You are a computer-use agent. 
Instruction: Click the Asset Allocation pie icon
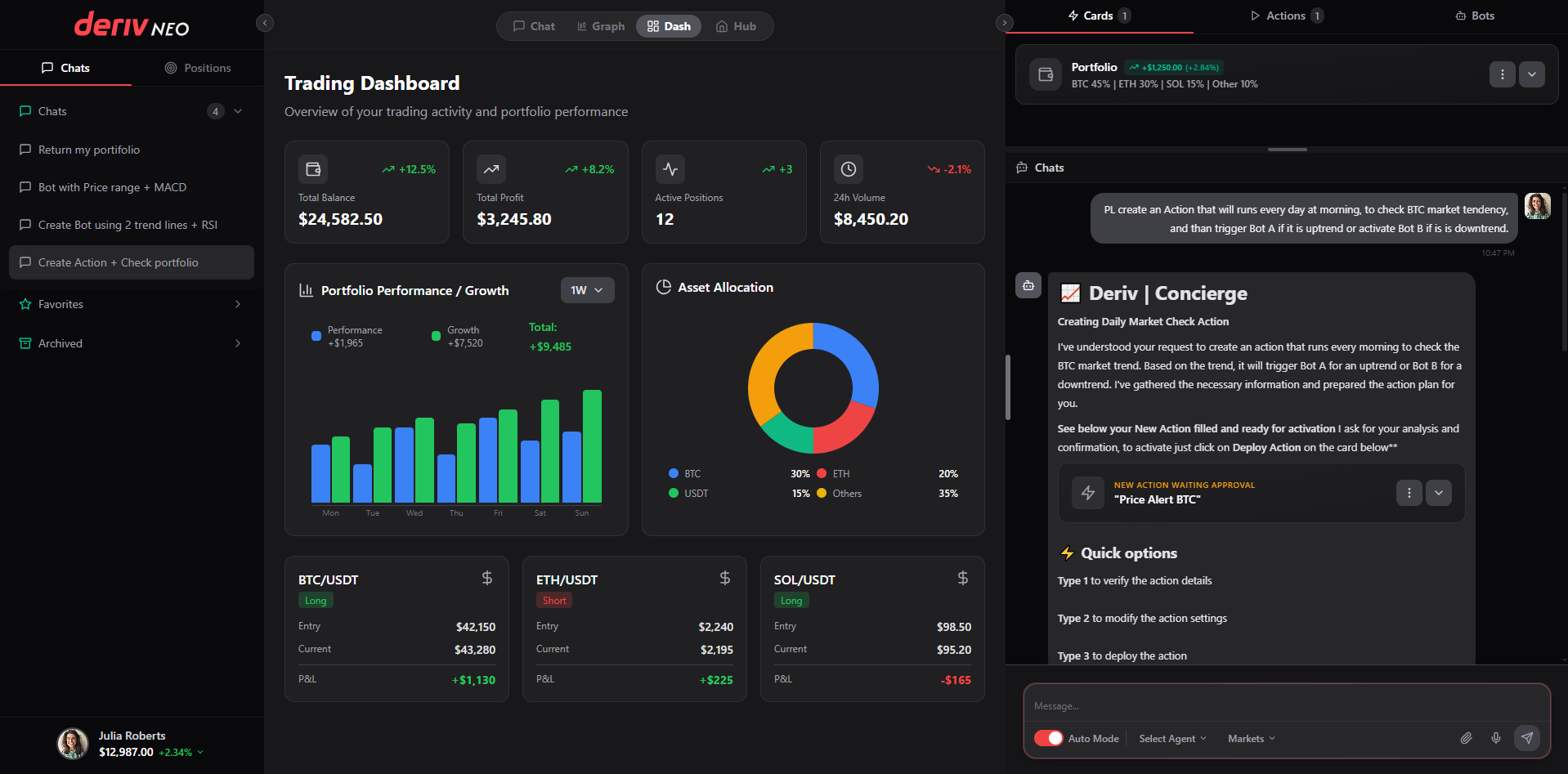(664, 287)
